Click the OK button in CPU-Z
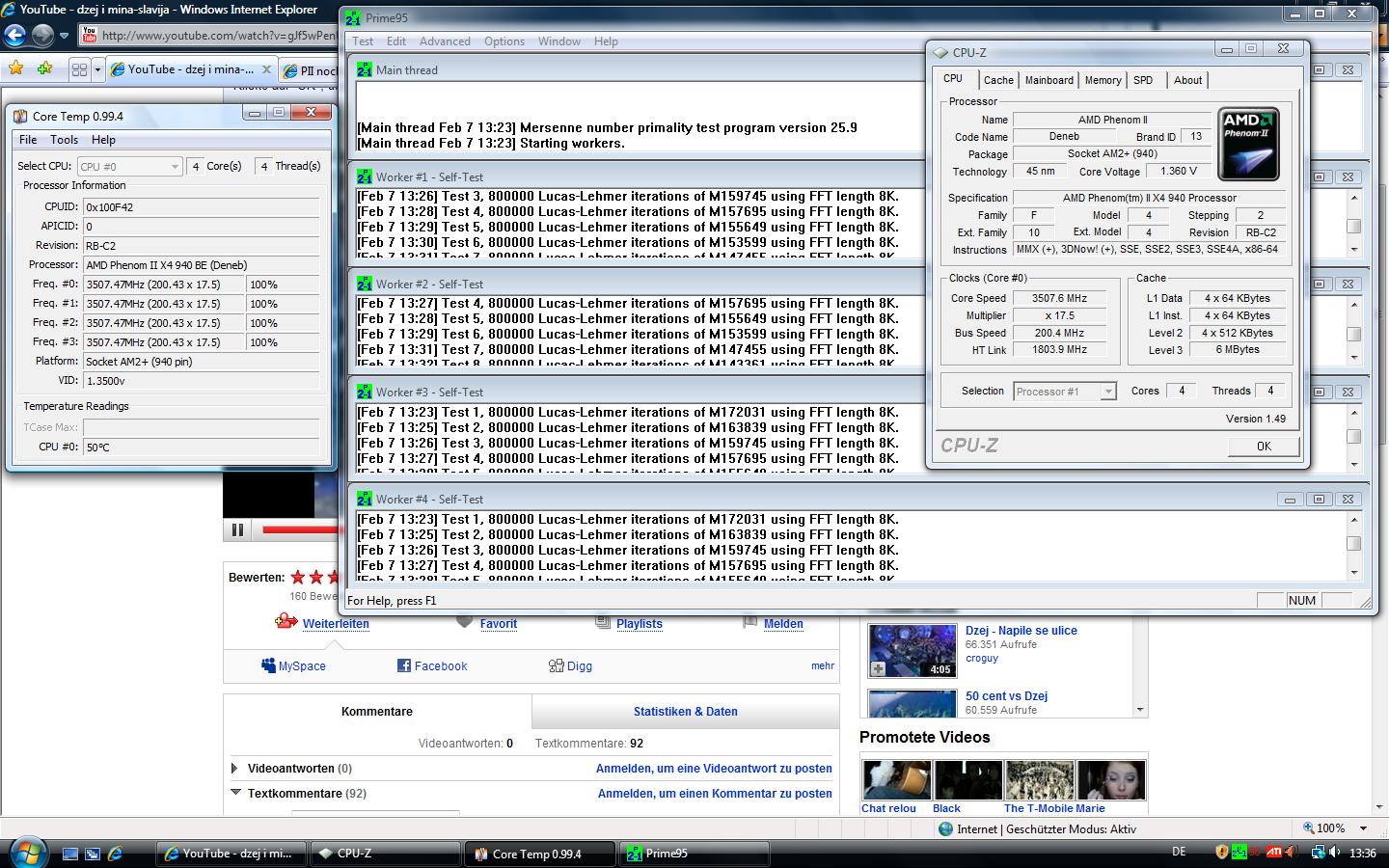This screenshot has height=868, width=1389. coord(1264,447)
